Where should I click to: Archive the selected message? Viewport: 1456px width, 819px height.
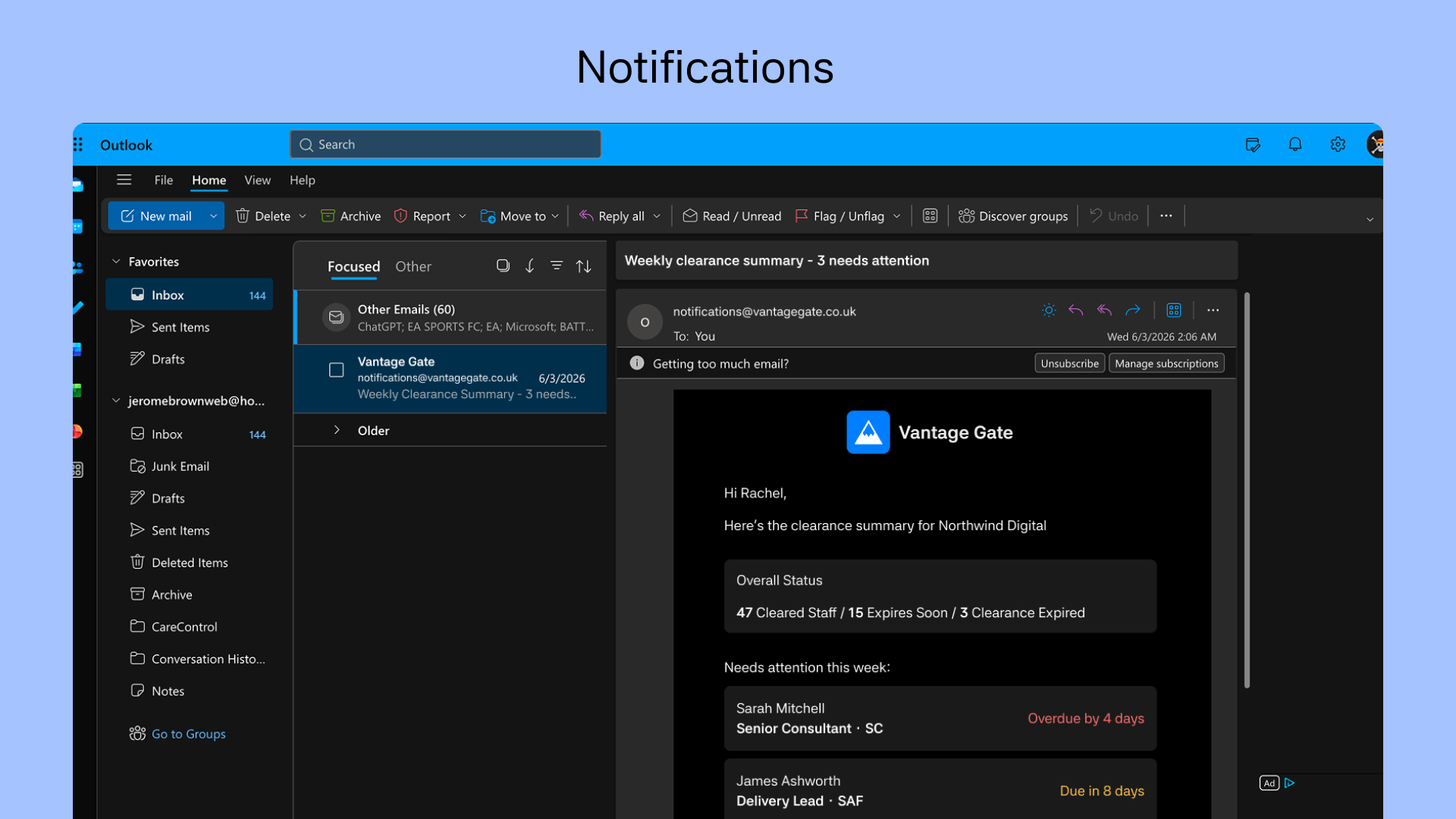coord(350,216)
